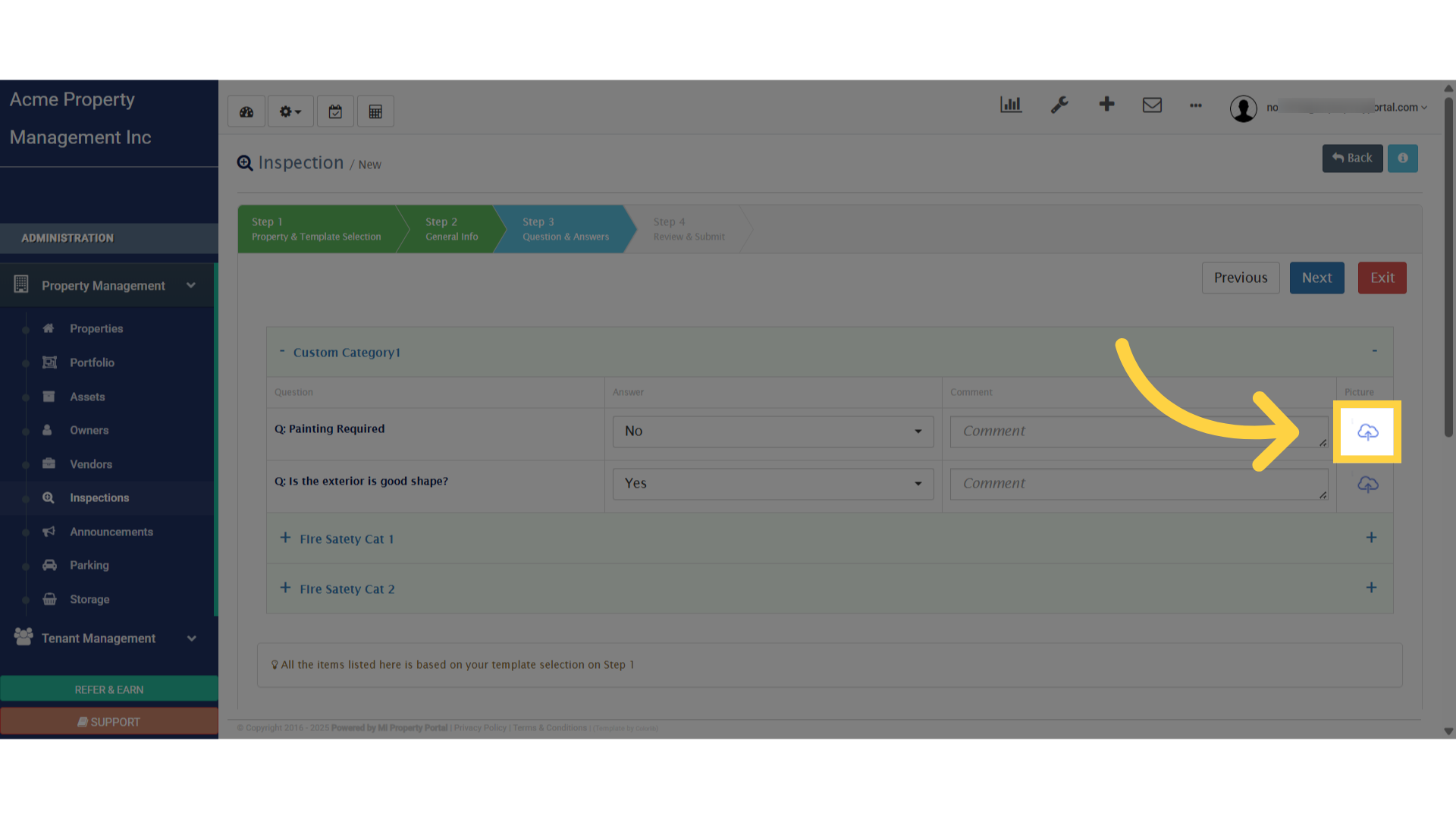Click the Owners person icon
The height and width of the screenshot is (819, 1456).
click(x=47, y=430)
